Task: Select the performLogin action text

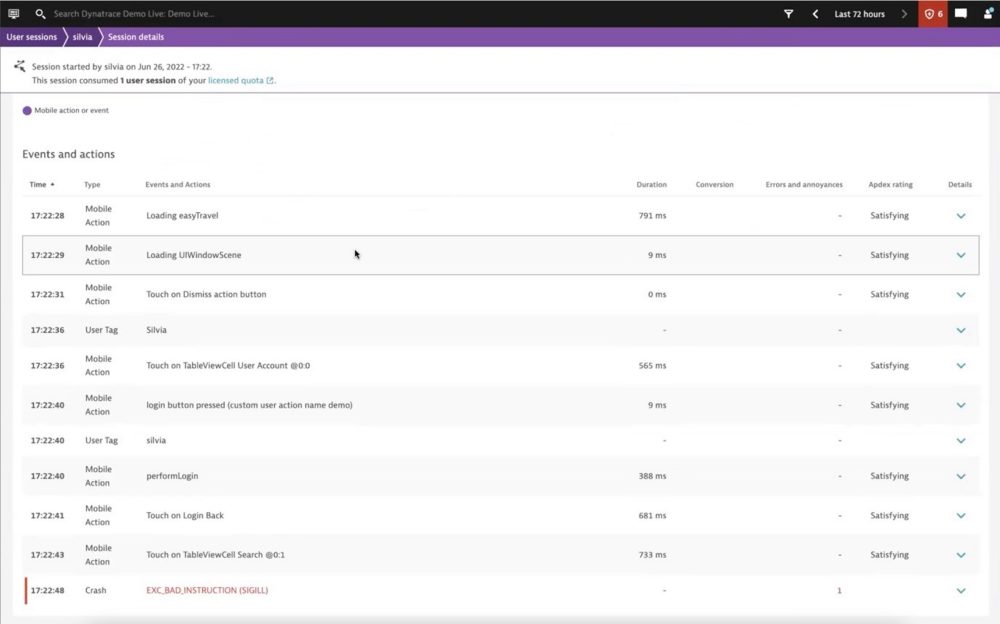Action: (x=172, y=476)
